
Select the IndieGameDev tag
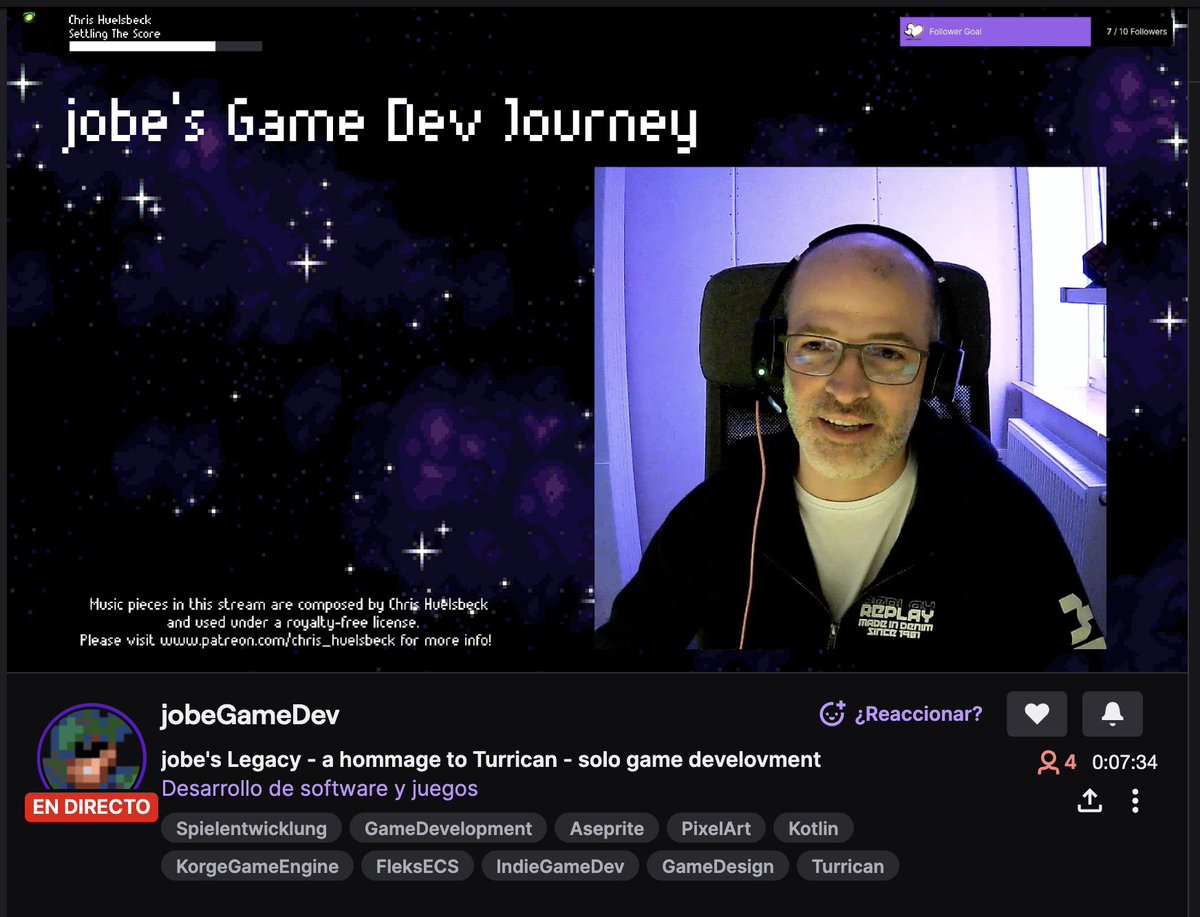point(560,866)
